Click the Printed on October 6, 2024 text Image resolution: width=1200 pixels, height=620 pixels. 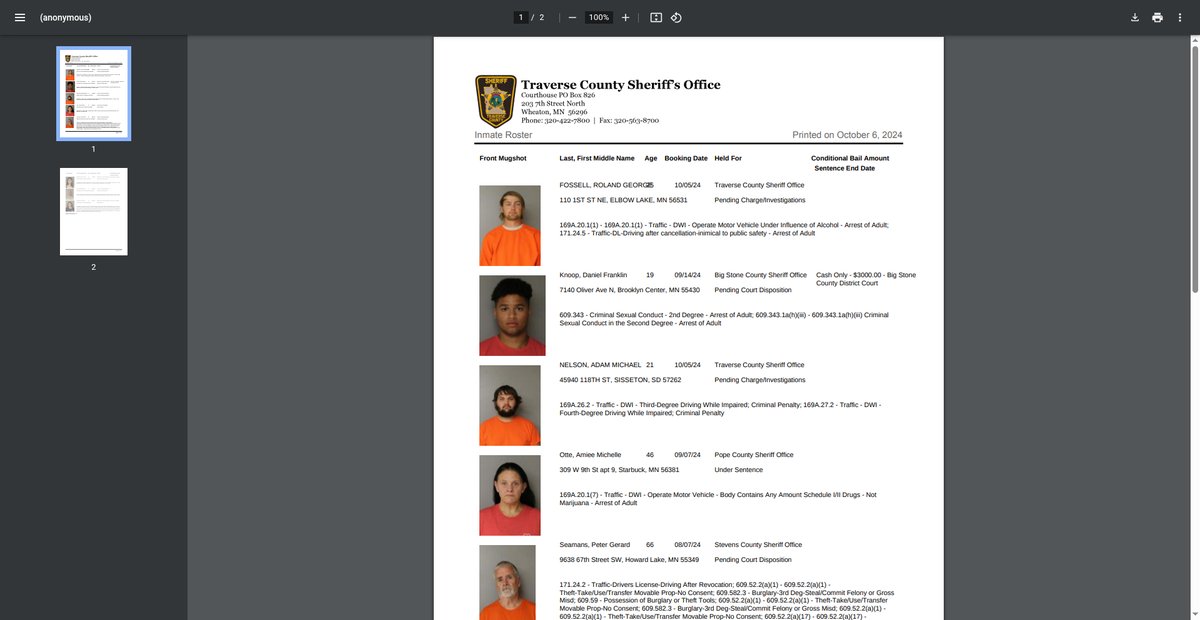pyautogui.click(x=848, y=134)
